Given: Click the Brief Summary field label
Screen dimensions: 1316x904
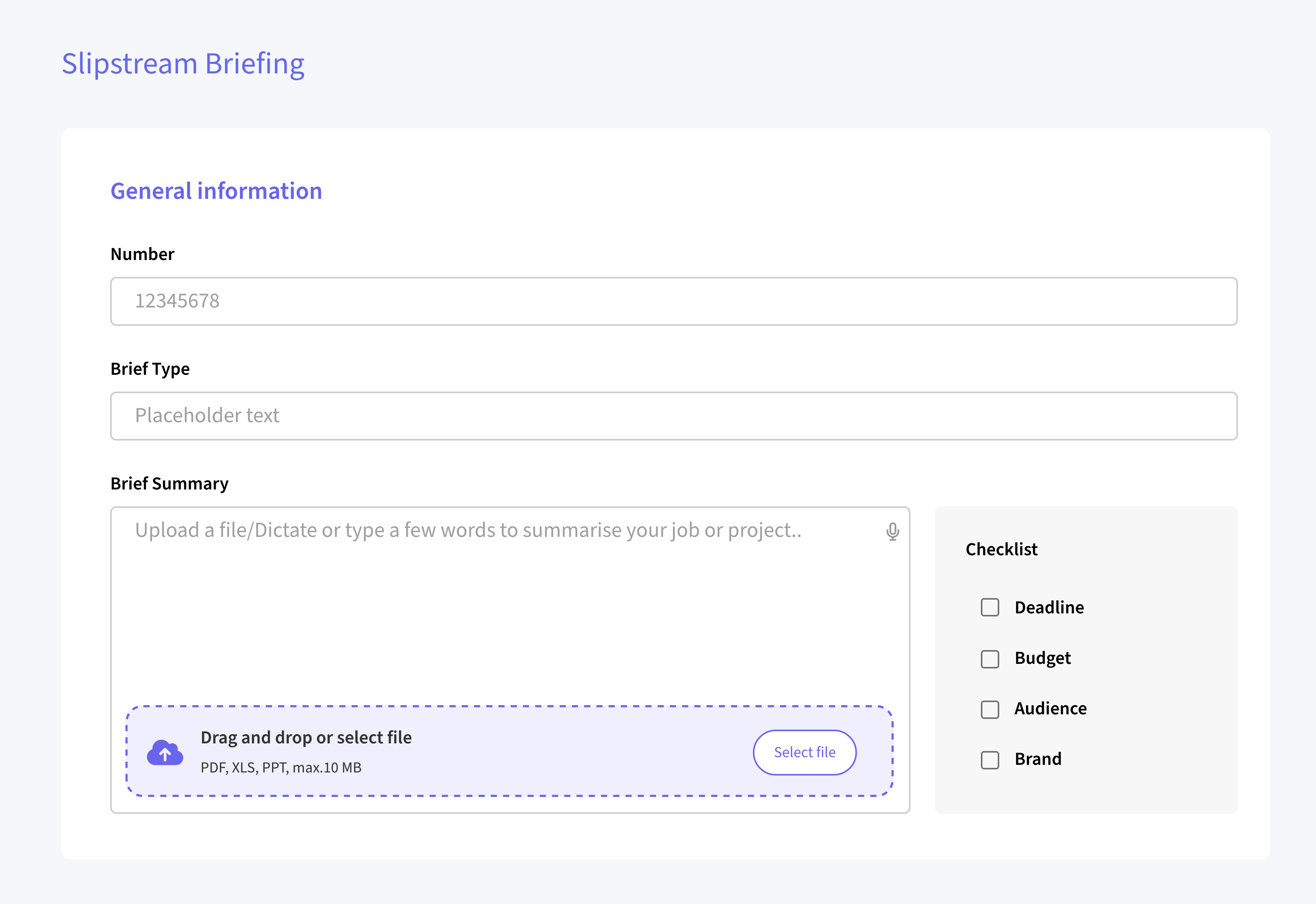Looking at the screenshot, I should [x=169, y=484].
